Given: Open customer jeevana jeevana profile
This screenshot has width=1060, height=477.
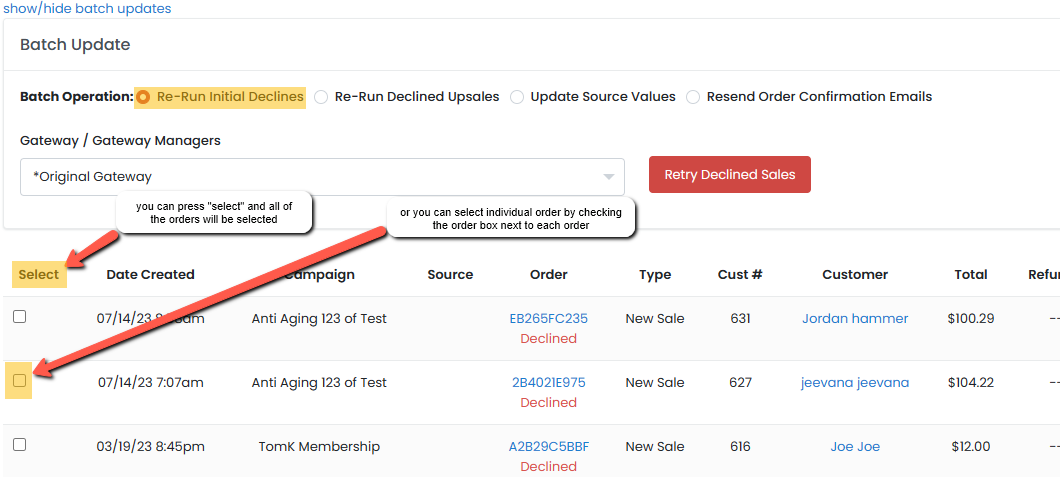Looking at the screenshot, I should [x=854, y=383].
